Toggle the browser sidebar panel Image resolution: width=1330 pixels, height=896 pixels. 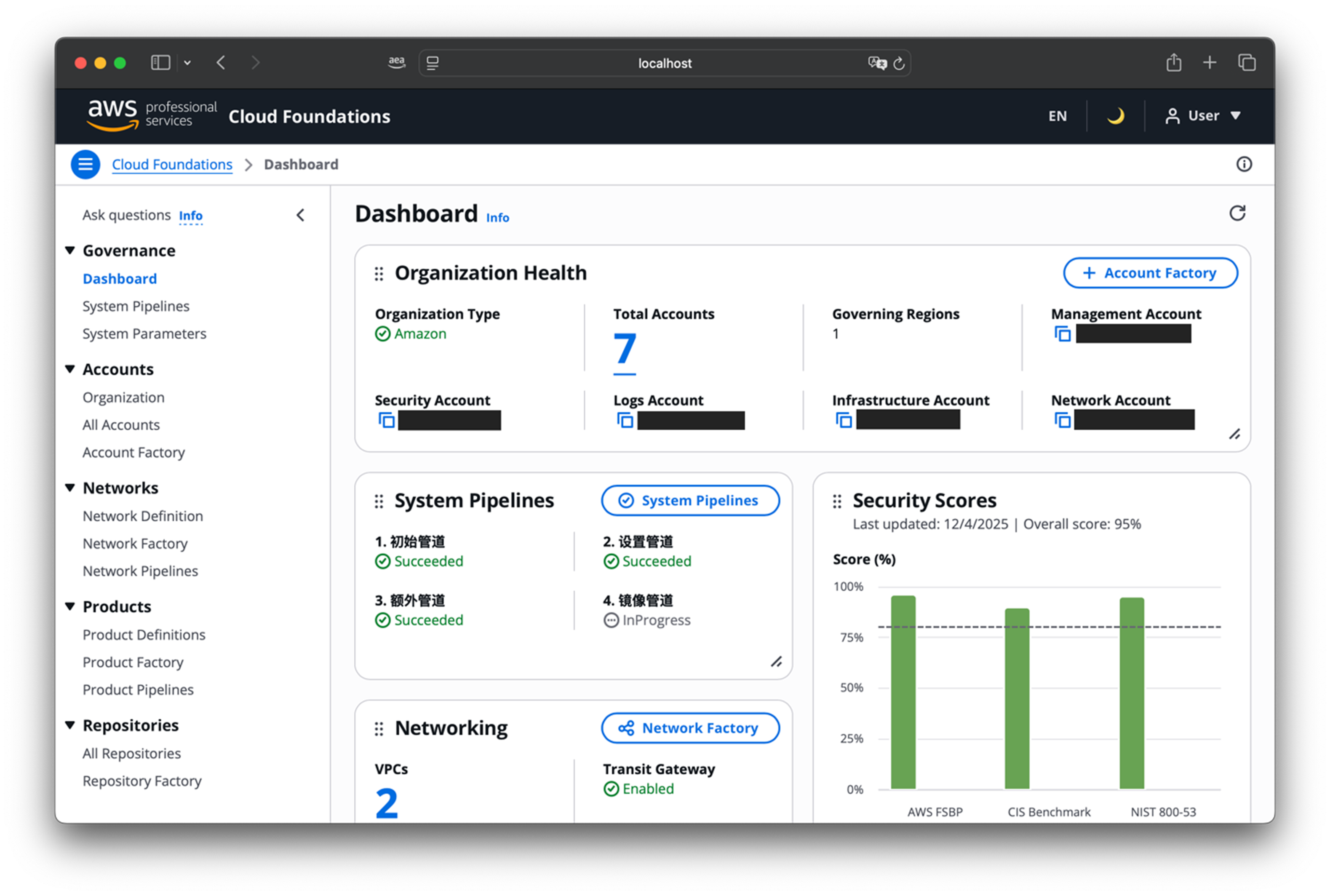160,63
